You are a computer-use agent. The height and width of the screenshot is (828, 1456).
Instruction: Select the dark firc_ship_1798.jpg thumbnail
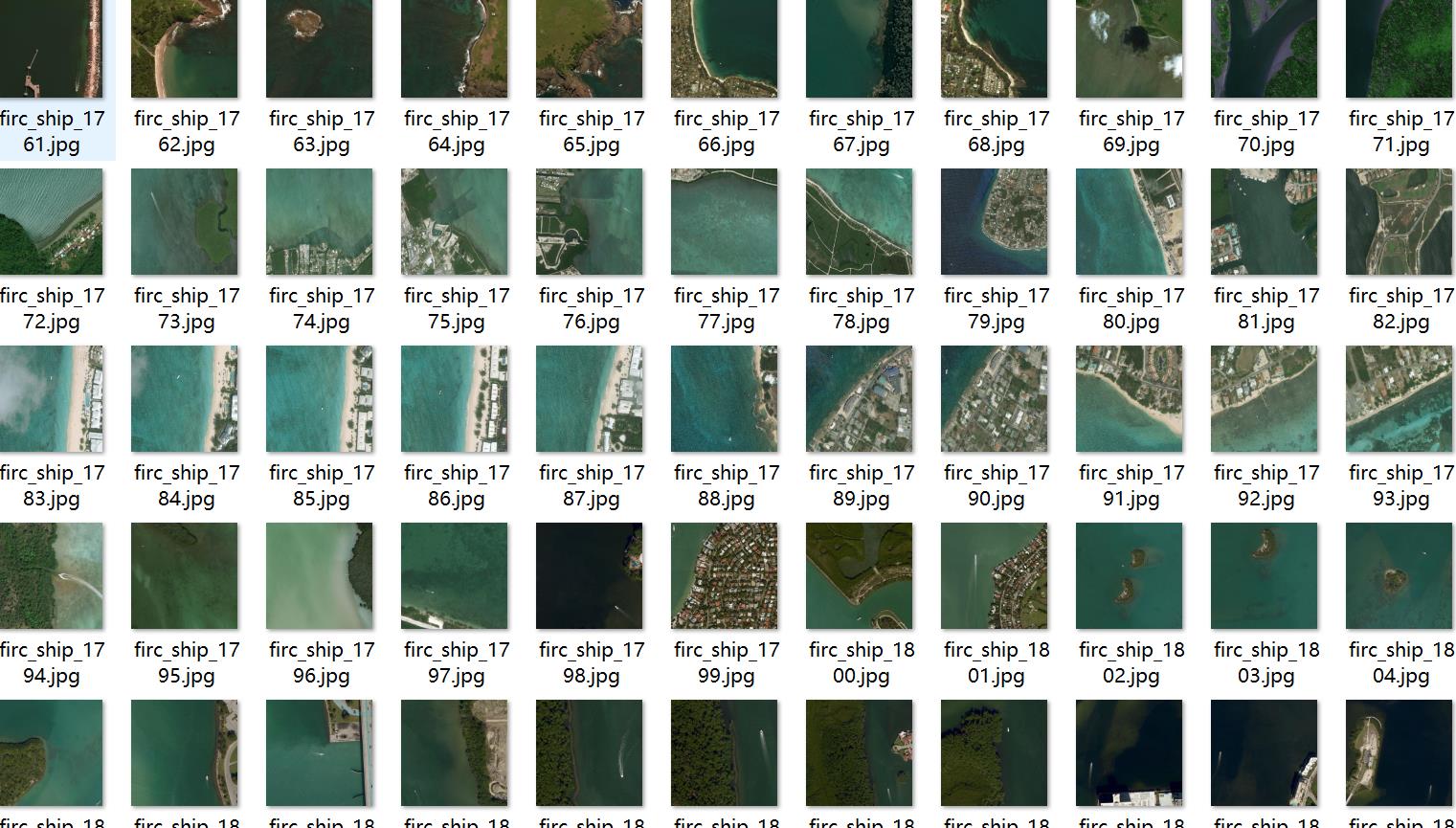590,576
